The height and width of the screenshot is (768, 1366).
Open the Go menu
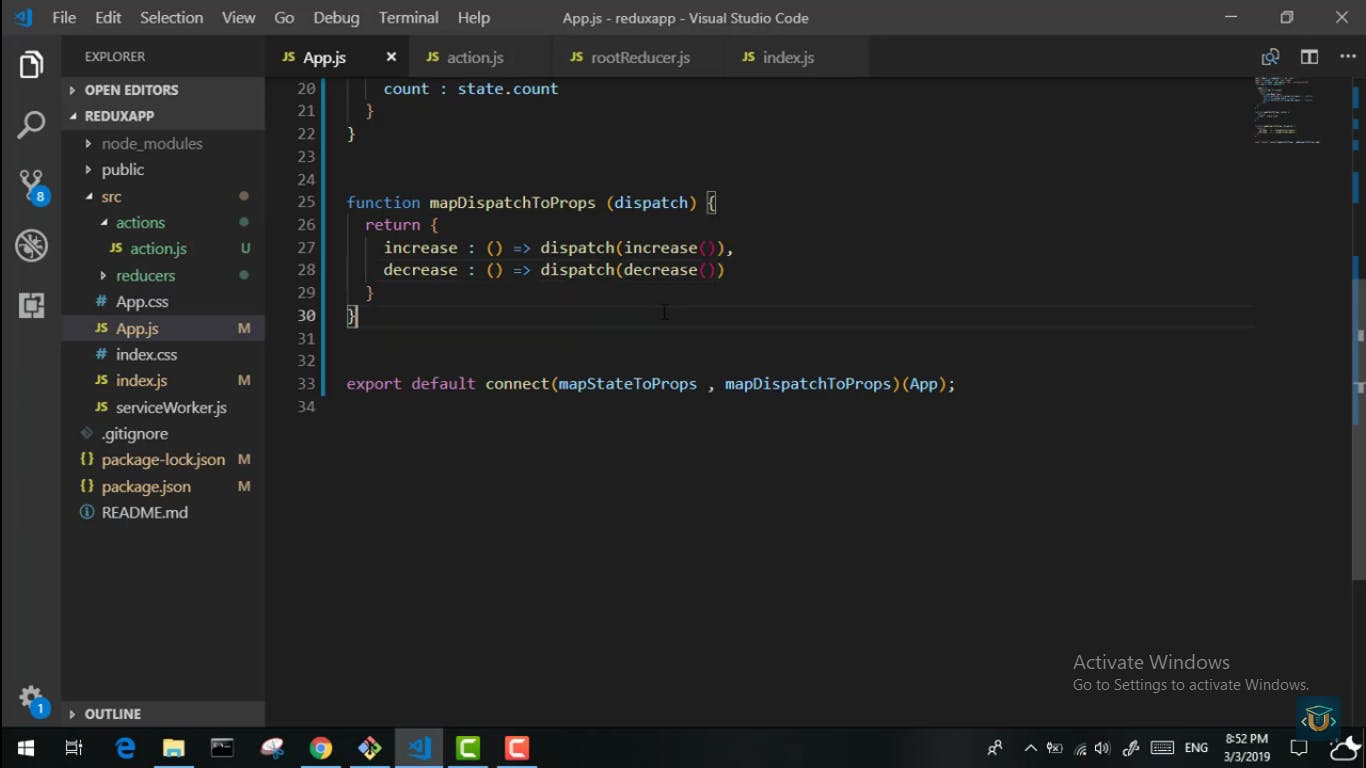pyautogui.click(x=284, y=18)
